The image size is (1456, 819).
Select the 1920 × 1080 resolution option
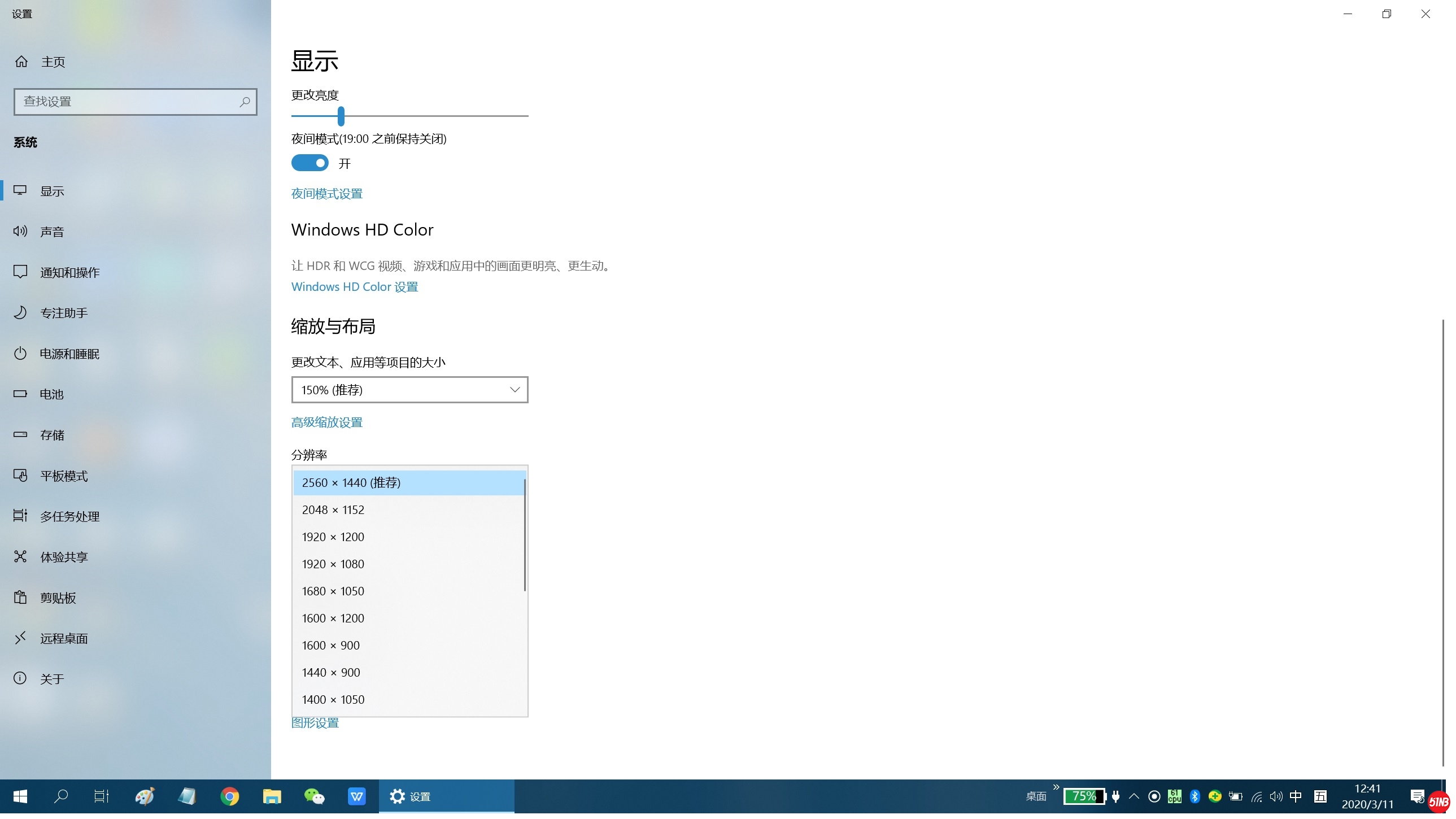coord(333,564)
